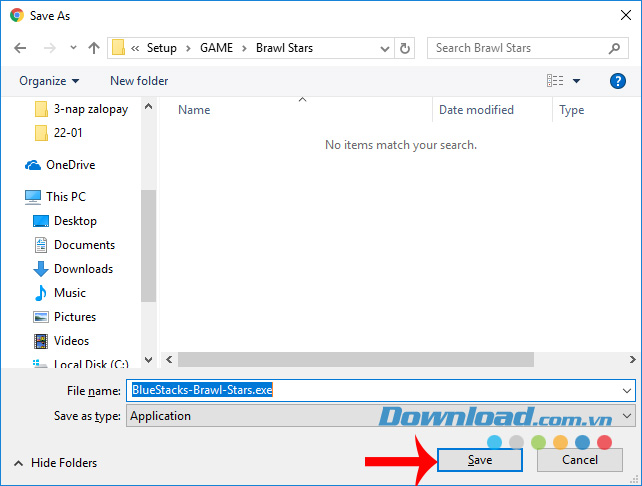This screenshot has width=642, height=486.
Task: Click the Search Brawl Stars field
Action: [520, 48]
